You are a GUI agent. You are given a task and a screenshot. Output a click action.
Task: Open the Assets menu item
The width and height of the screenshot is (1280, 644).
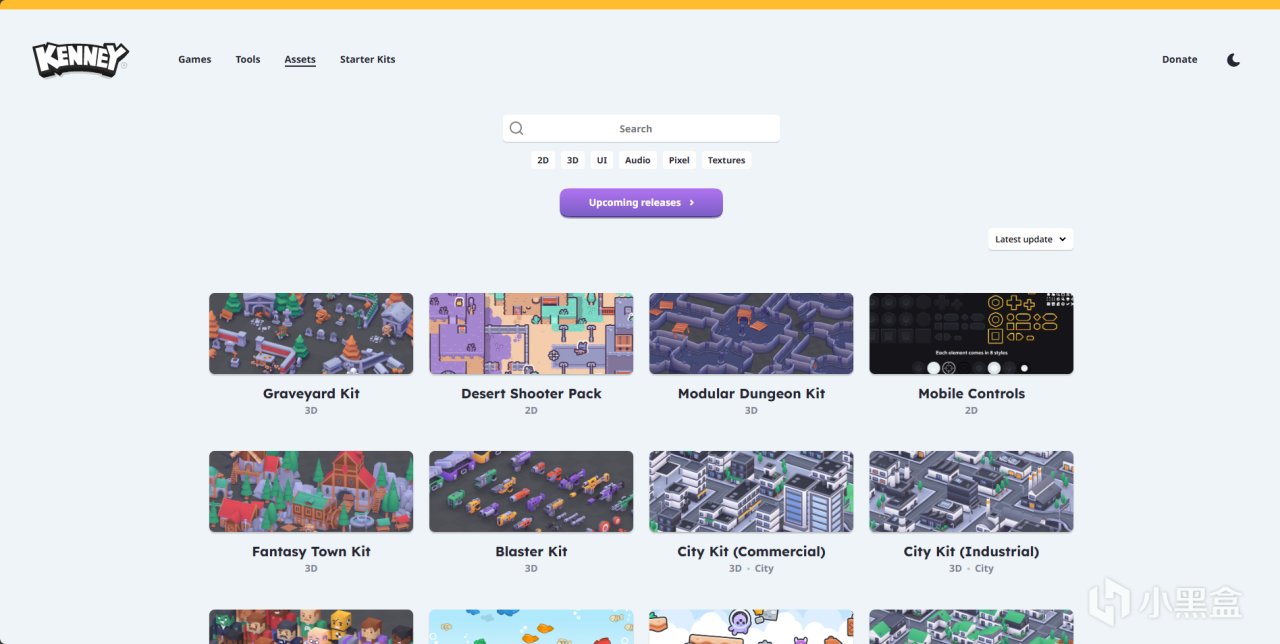(x=300, y=59)
